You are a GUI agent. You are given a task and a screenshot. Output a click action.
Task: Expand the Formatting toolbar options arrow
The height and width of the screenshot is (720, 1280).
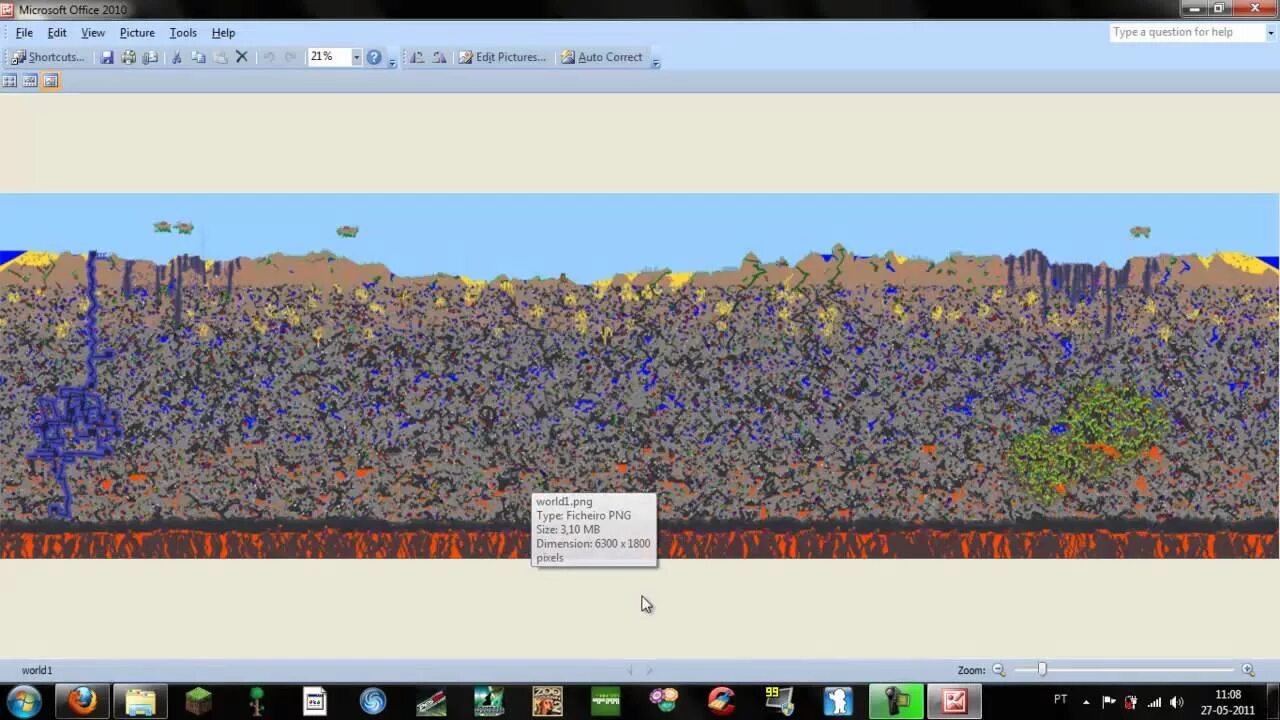click(x=655, y=61)
